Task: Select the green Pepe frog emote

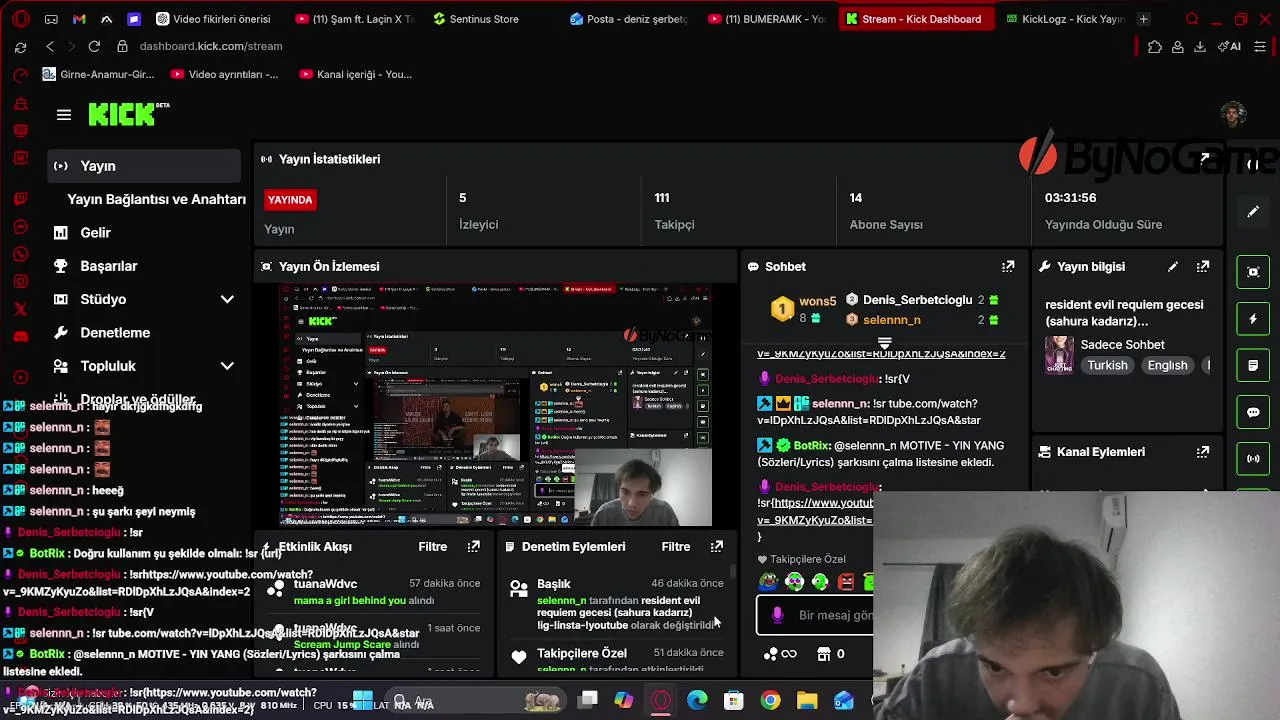Action: tap(768, 581)
